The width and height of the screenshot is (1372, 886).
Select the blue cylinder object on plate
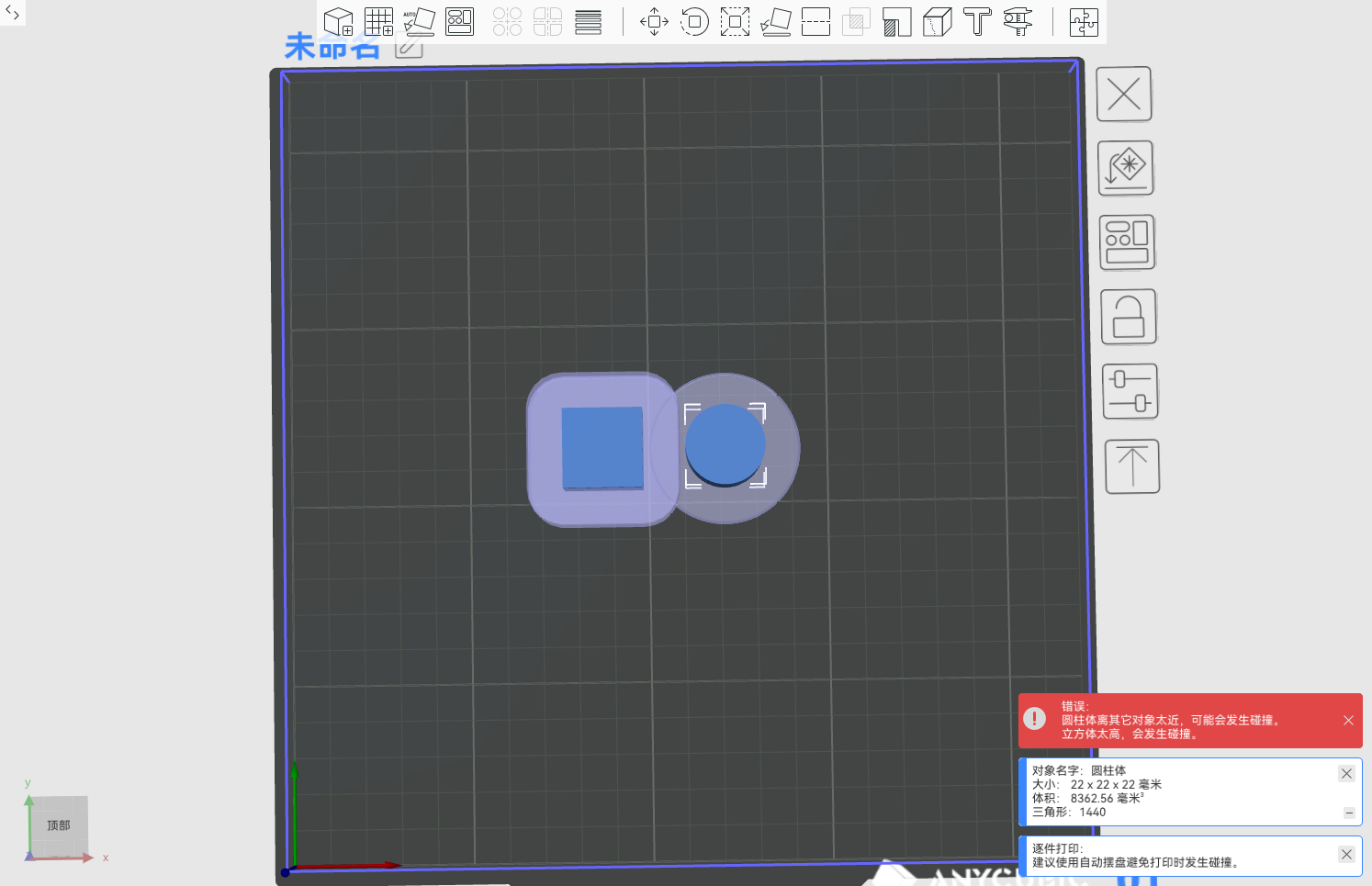point(725,445)
